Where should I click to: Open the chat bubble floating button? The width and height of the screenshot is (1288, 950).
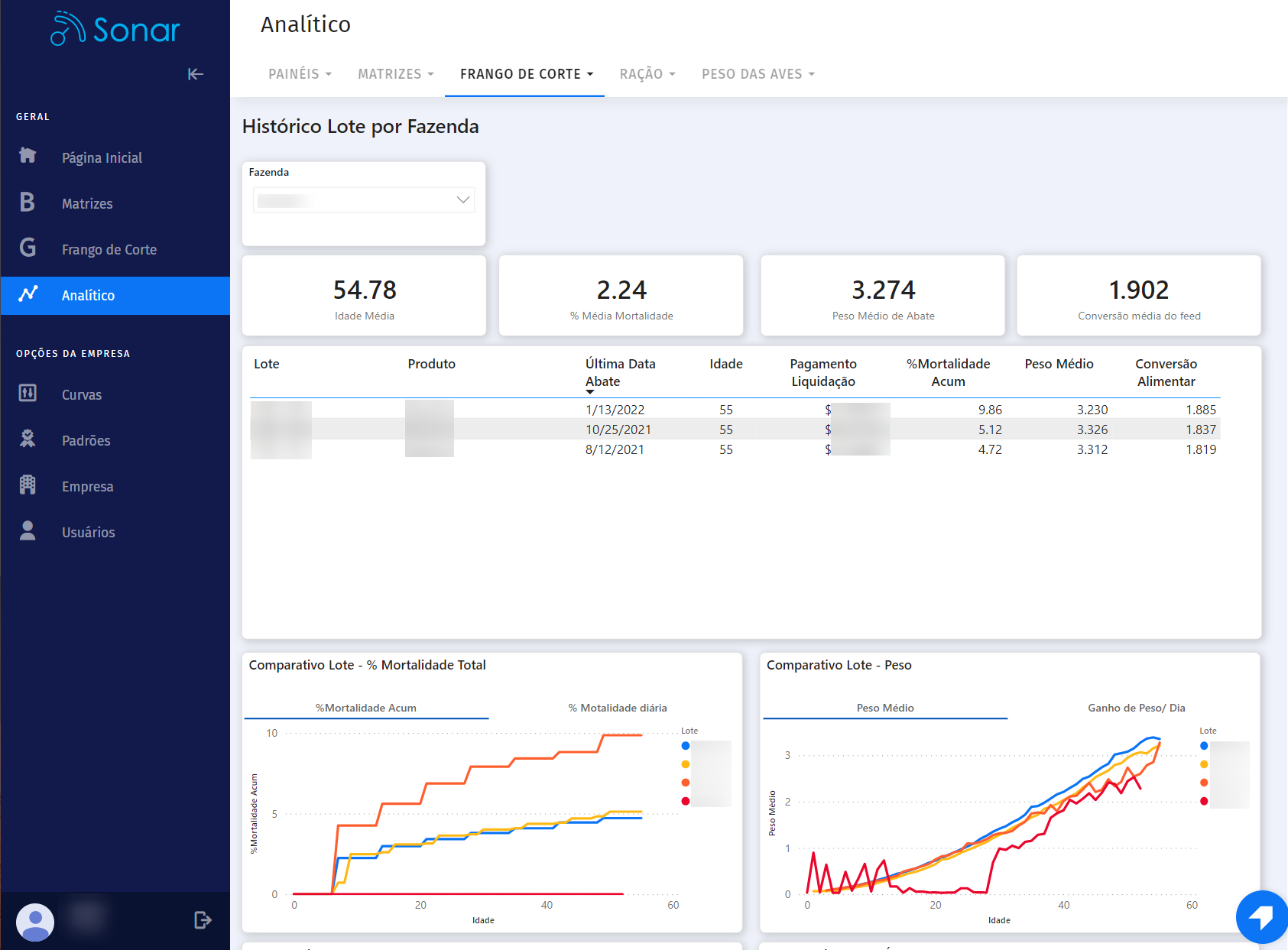coord(1261,916)
